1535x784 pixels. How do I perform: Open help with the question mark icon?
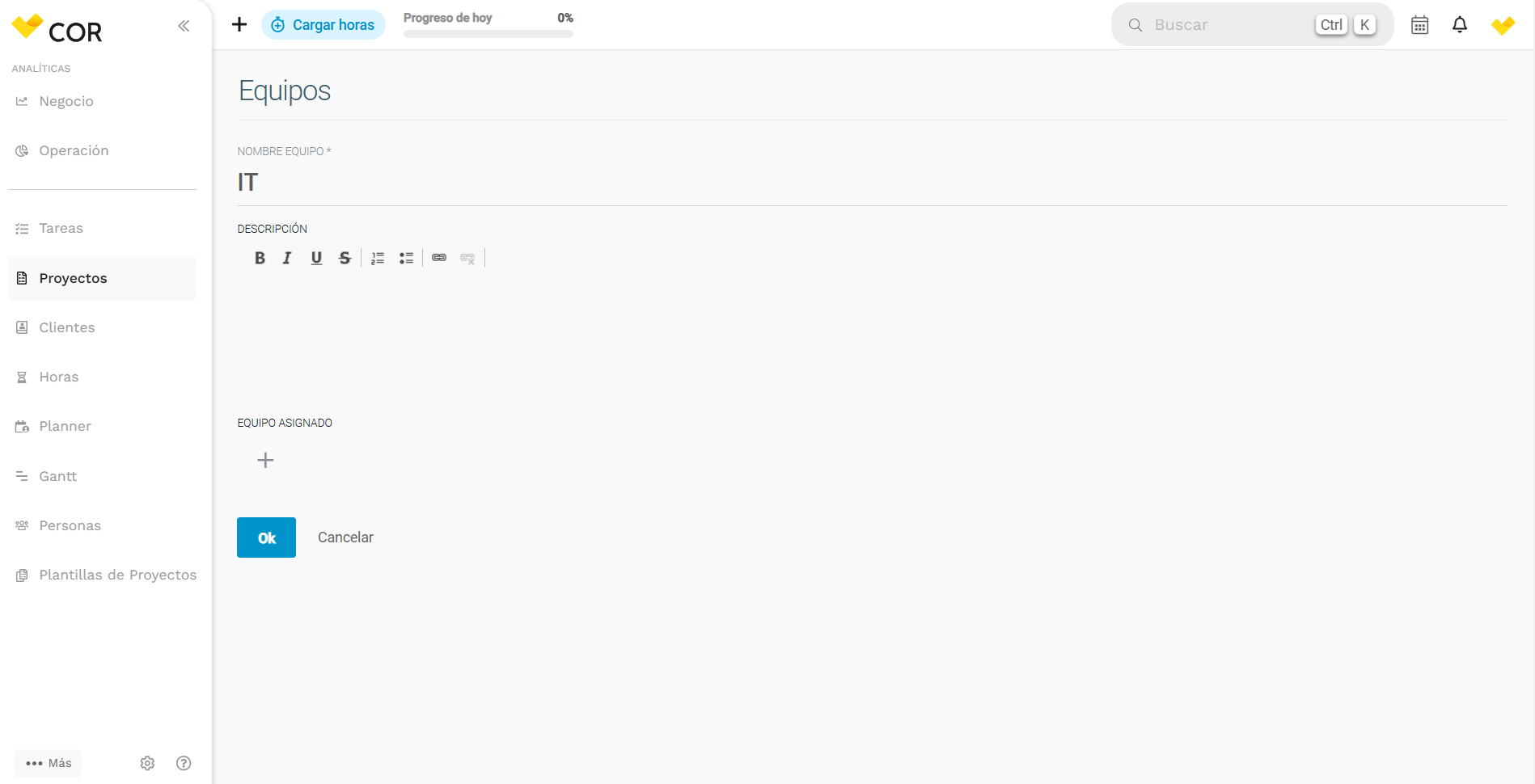[184, 763]
